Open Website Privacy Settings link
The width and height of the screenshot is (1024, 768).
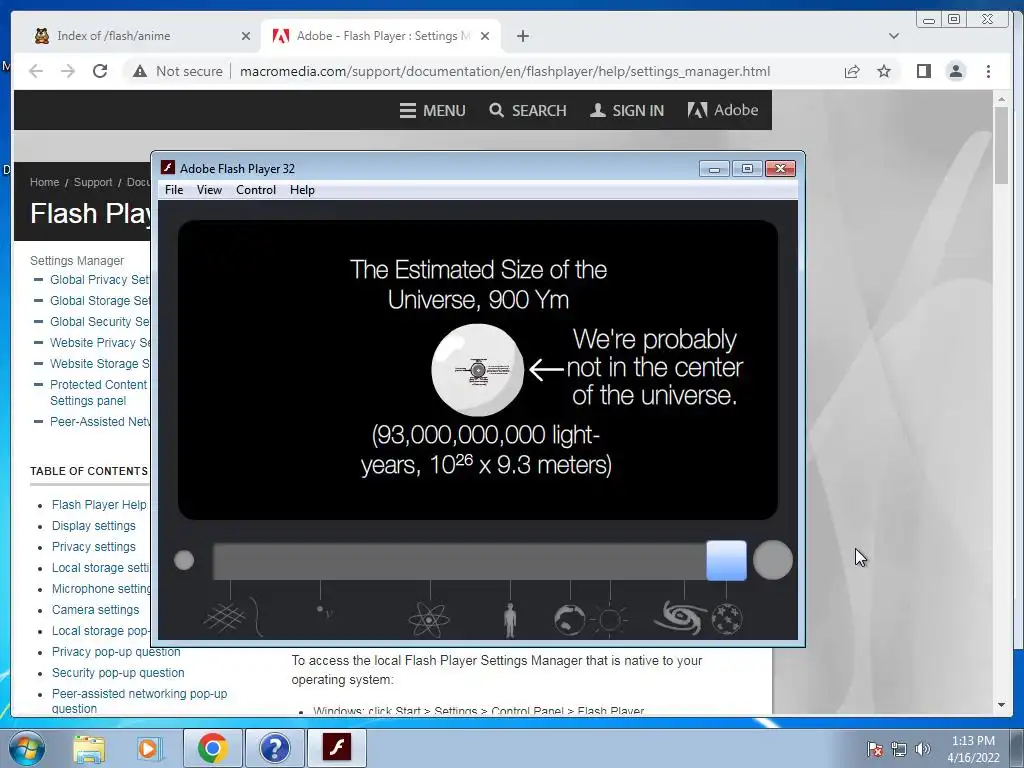click(100, 342)
